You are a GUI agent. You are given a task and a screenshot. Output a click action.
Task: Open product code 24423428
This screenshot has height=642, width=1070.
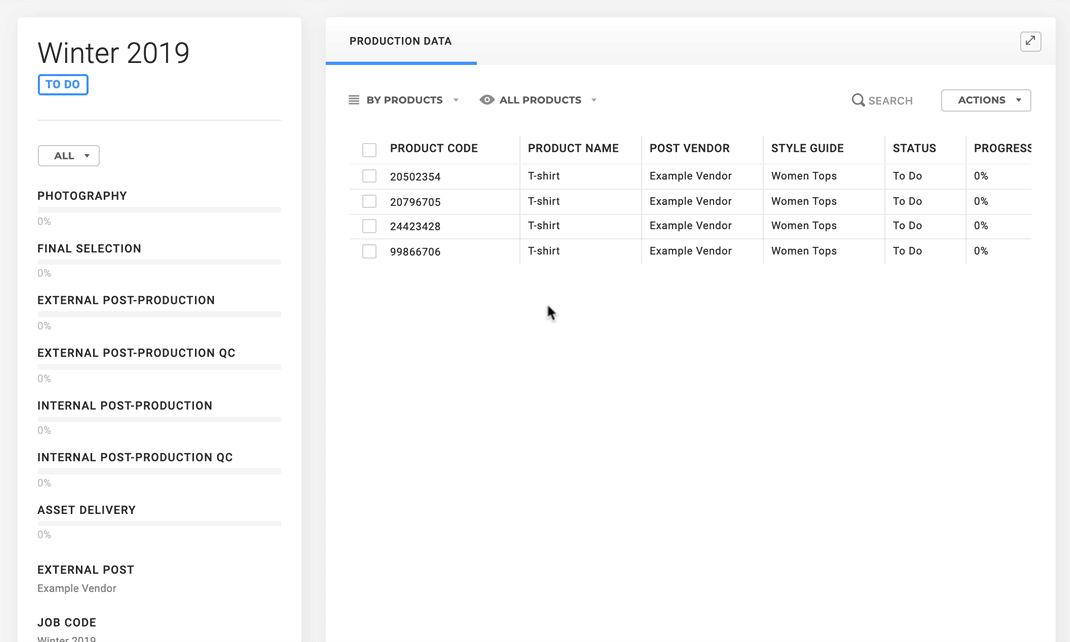coord(415,227)
